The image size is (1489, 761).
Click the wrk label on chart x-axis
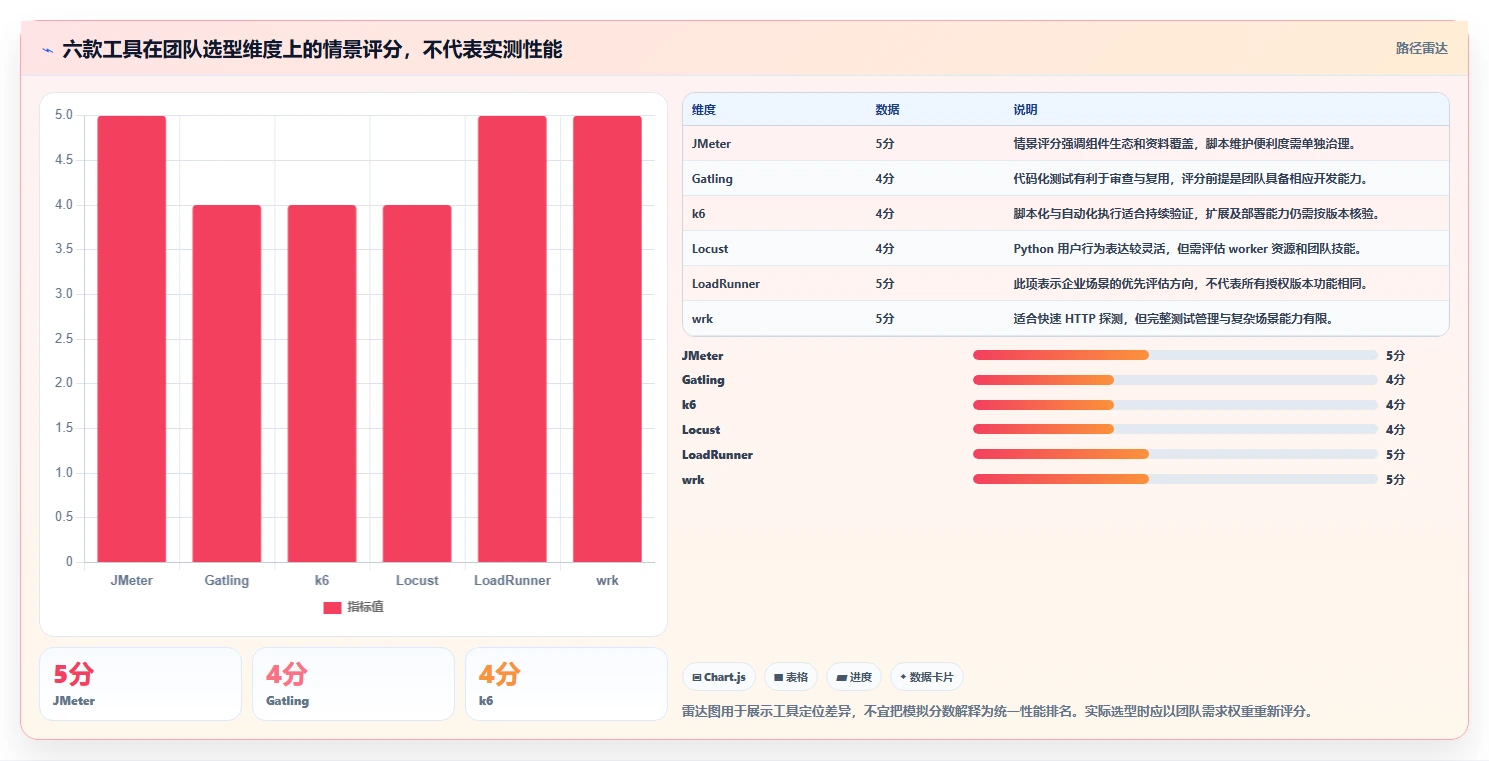tap(607, 581)
